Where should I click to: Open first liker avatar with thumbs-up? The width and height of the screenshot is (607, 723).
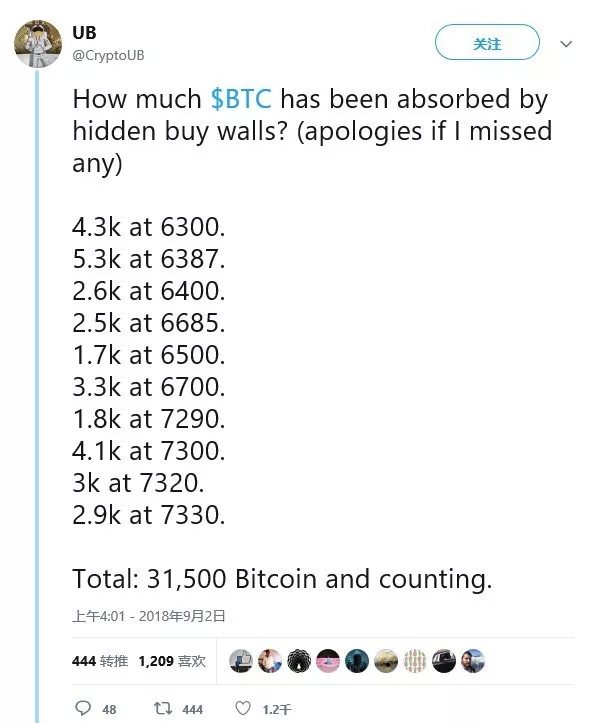pos(241,661)
